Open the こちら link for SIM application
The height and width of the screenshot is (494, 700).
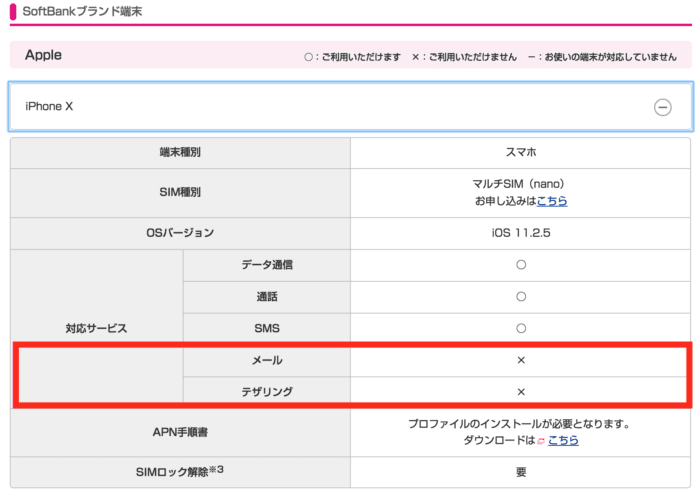click(x=552, y=201)
